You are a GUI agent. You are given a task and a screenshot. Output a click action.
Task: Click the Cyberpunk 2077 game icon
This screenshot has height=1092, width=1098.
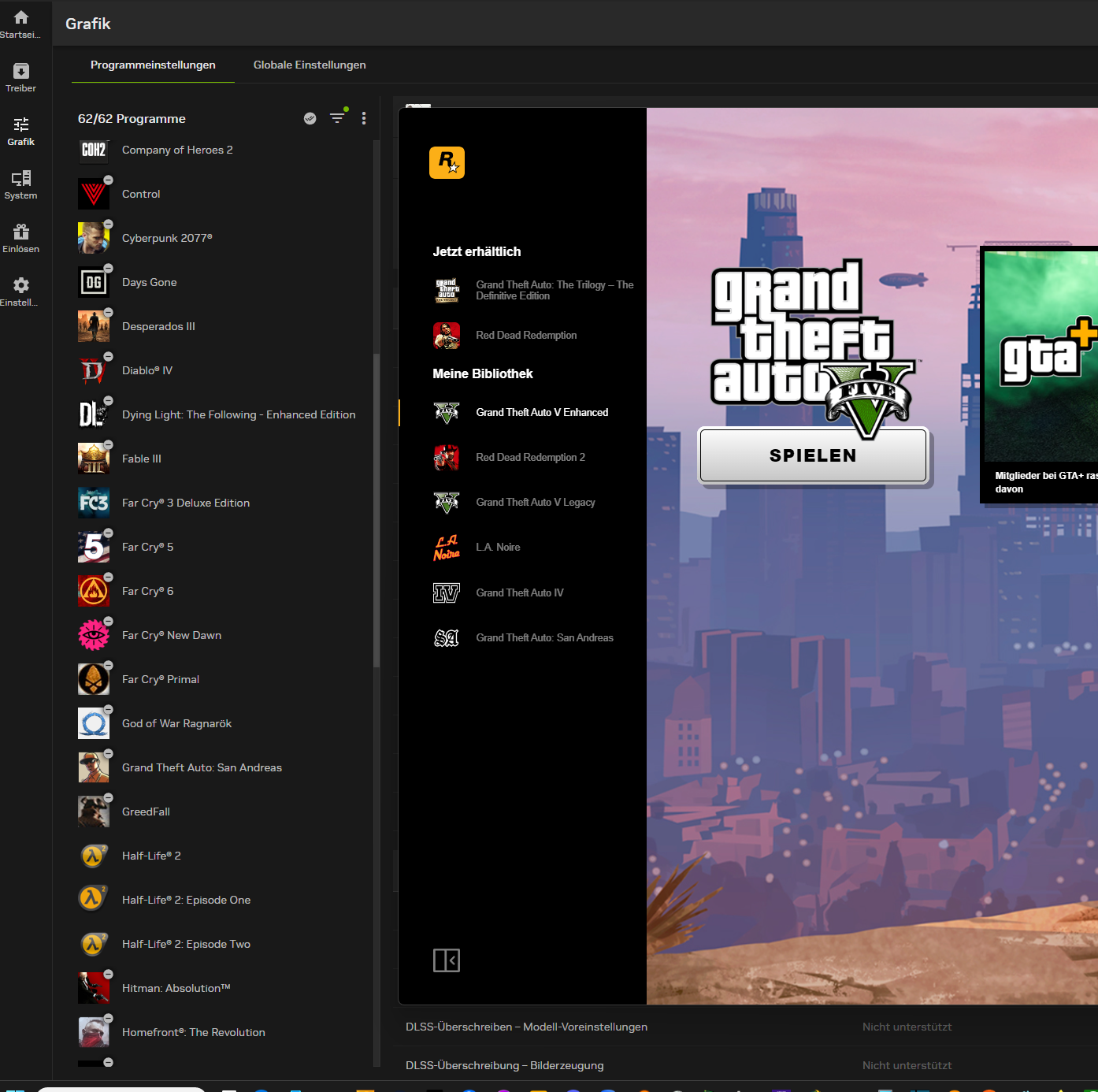[94, 238]
